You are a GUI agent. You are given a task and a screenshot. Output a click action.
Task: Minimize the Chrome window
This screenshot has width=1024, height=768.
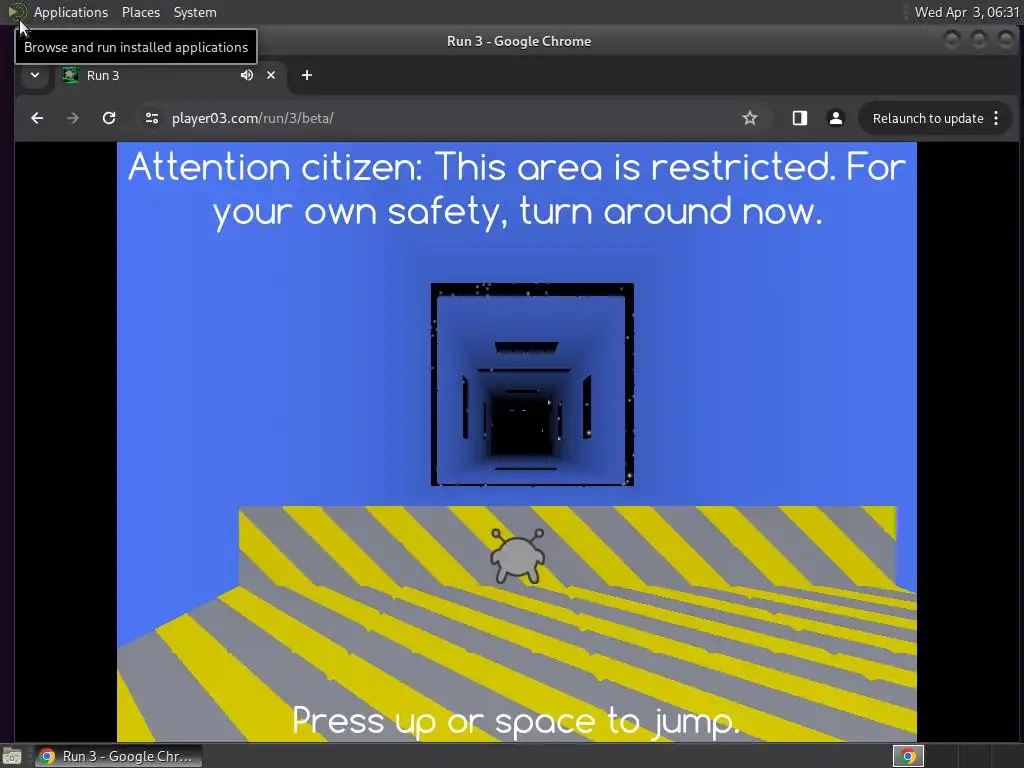(x=952, y=40)
